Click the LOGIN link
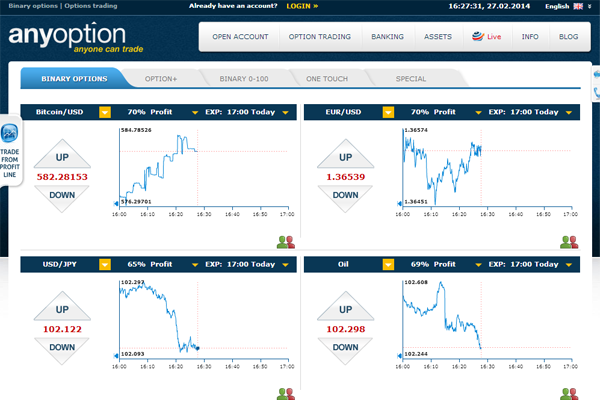Screen dimensions: 600x400 (x=302, y=6)
